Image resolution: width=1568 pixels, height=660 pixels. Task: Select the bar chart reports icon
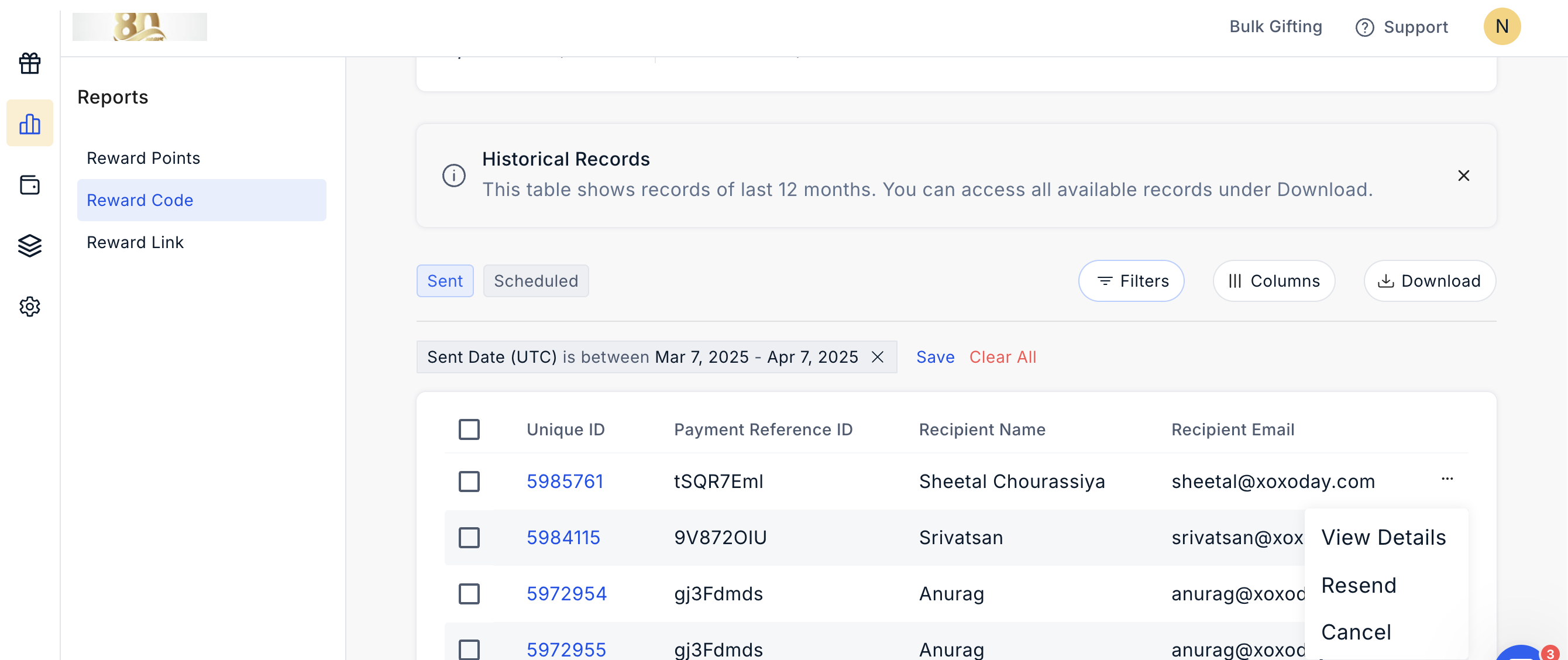29,123
